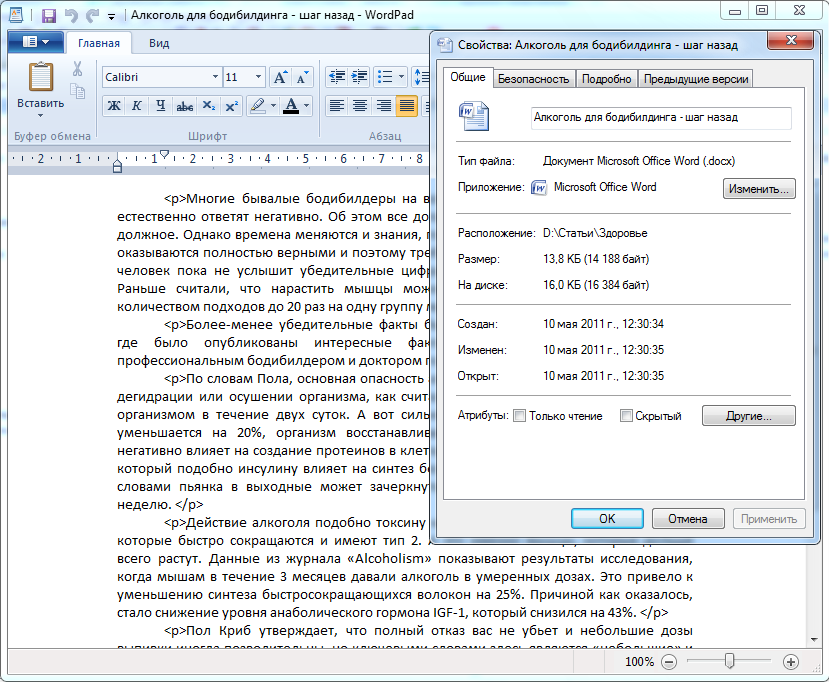Align text to the center
This screenshot has width=829, height=682.
click(360, 106)
